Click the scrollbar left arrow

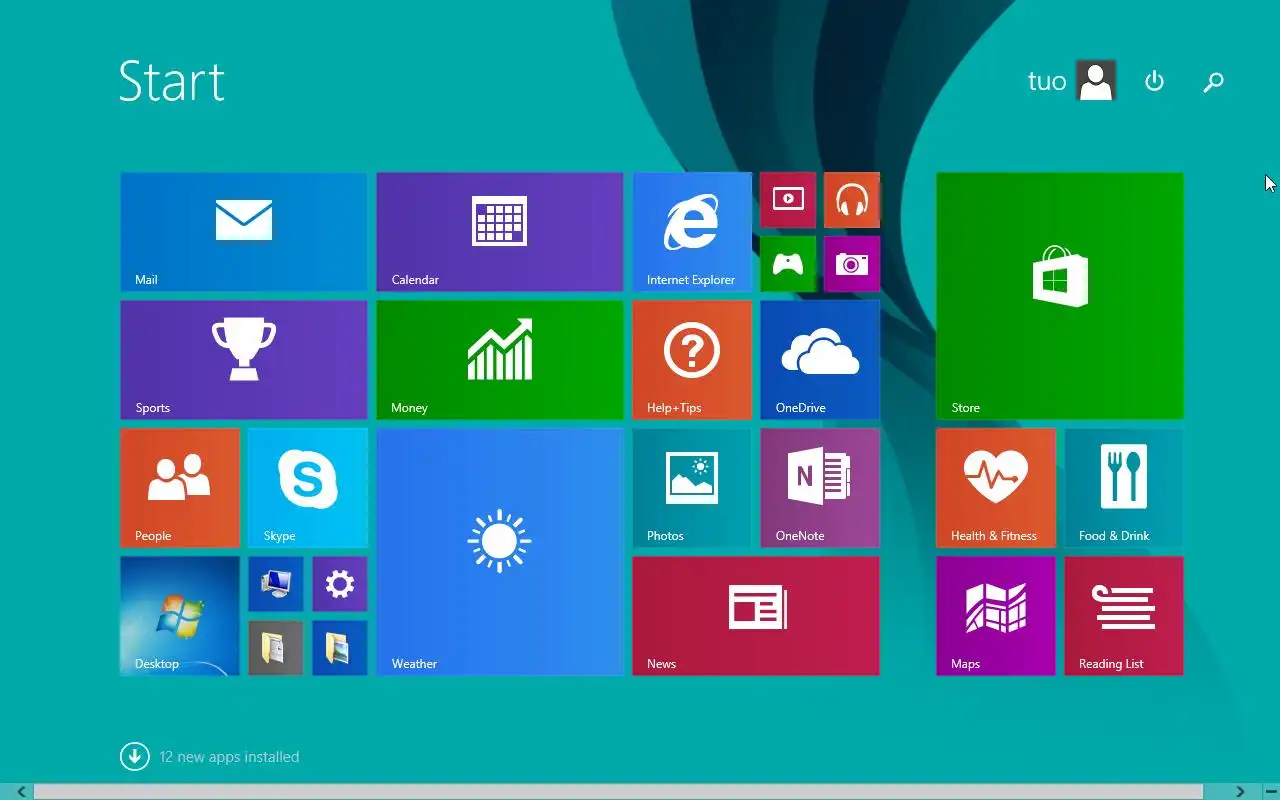click(20, 792)
